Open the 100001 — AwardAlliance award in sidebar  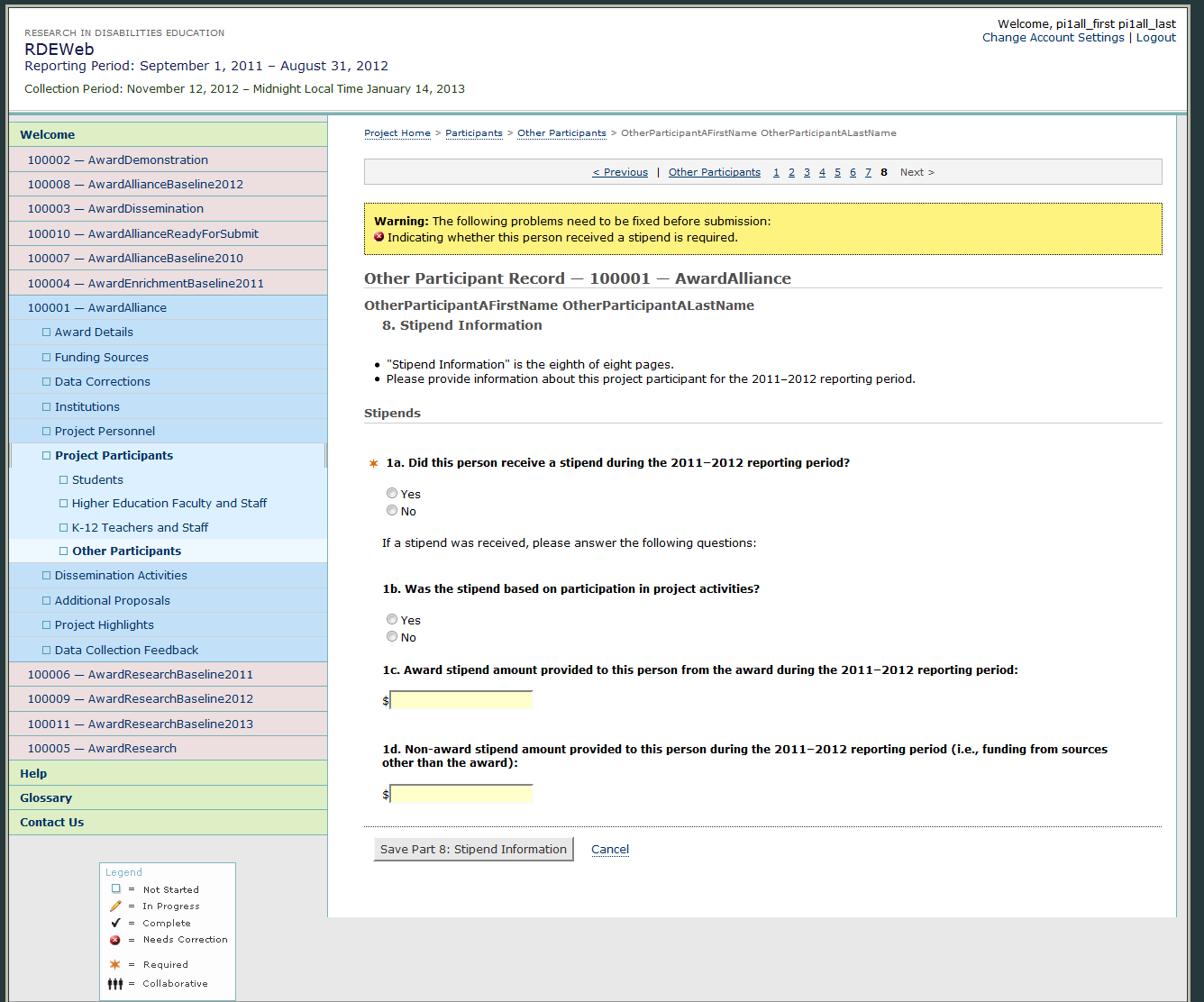coord(96,308)
